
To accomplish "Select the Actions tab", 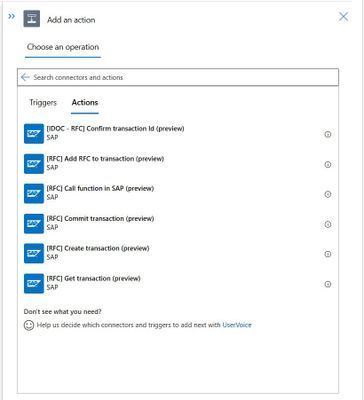I will (x=85, y=103).
